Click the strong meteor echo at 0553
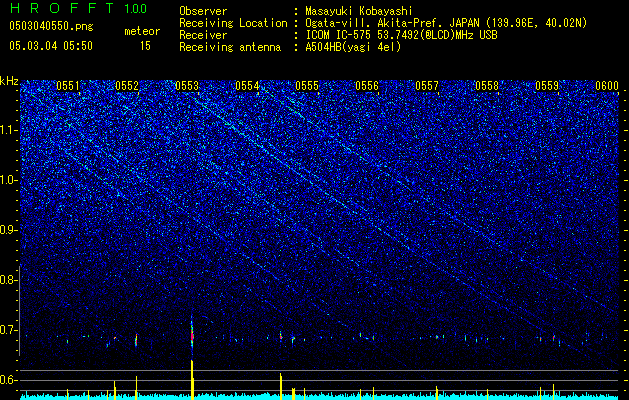 pos(192,335)
